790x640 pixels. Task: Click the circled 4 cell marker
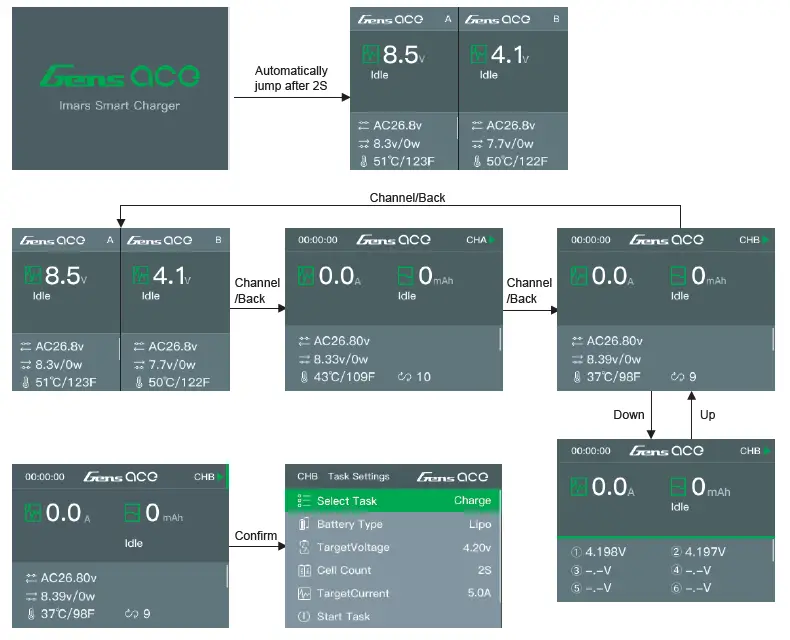click(677, 570)
